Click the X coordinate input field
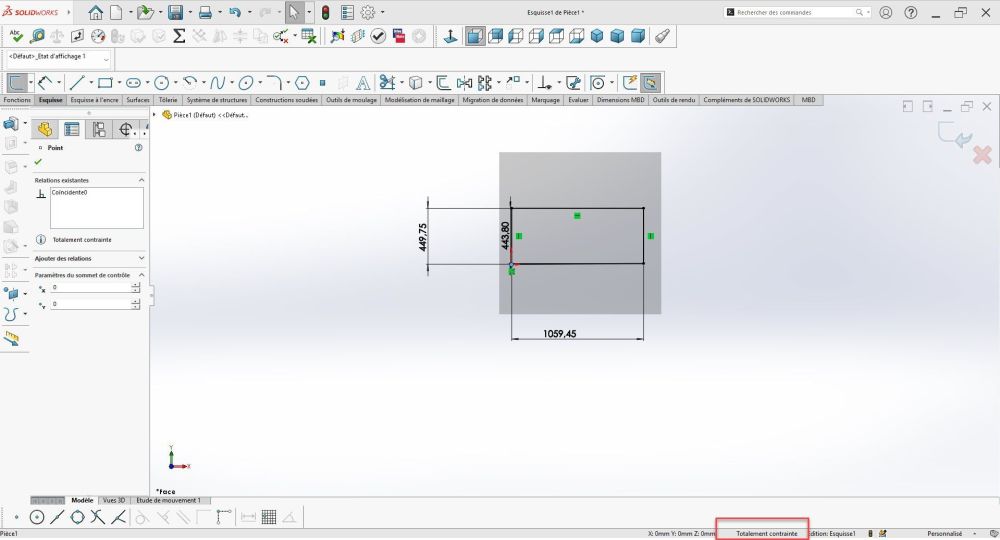The height and width of the screenshot is (540, 1000). (91, 288)
